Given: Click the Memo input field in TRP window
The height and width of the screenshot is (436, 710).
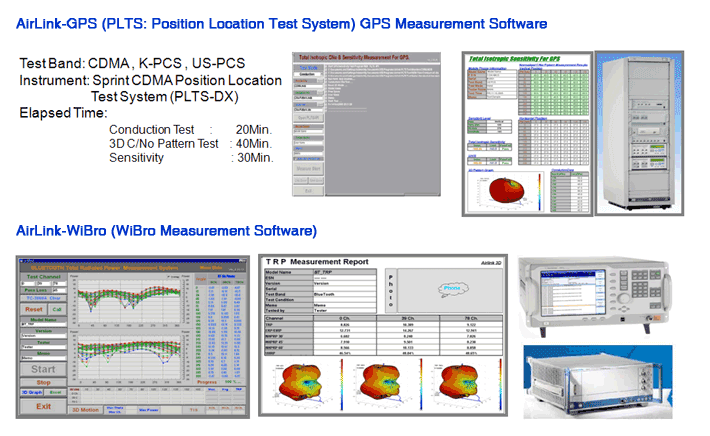Looking at the screenshot, I should point(43,358).
